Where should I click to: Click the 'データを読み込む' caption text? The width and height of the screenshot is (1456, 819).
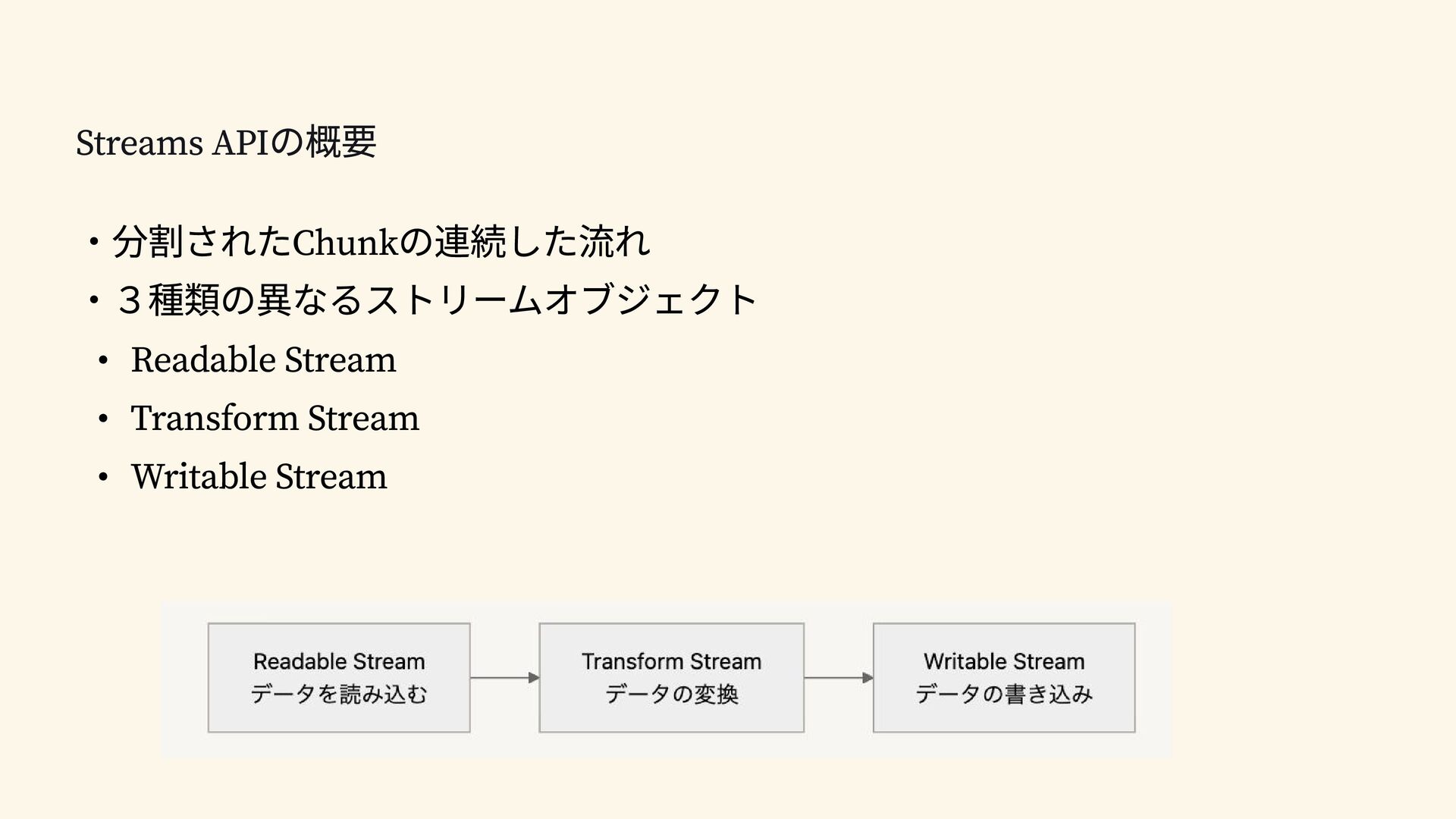tap(339, 694)
